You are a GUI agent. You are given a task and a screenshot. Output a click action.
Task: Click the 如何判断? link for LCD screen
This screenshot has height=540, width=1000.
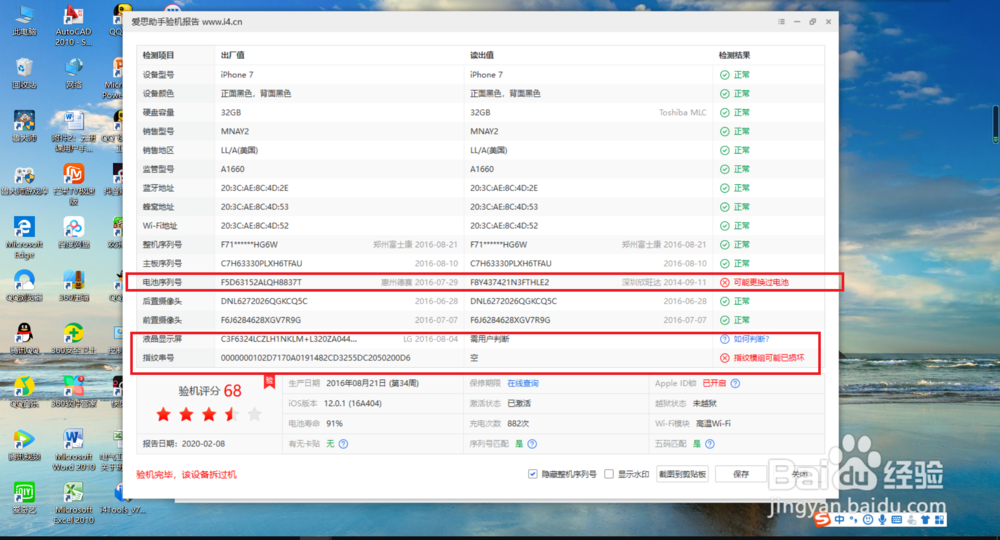751,339
